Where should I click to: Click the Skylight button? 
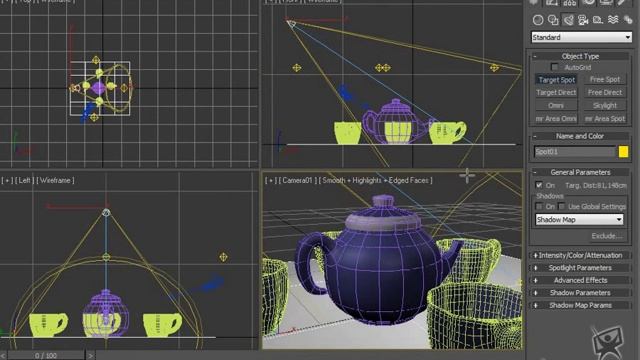pos(605,105)
